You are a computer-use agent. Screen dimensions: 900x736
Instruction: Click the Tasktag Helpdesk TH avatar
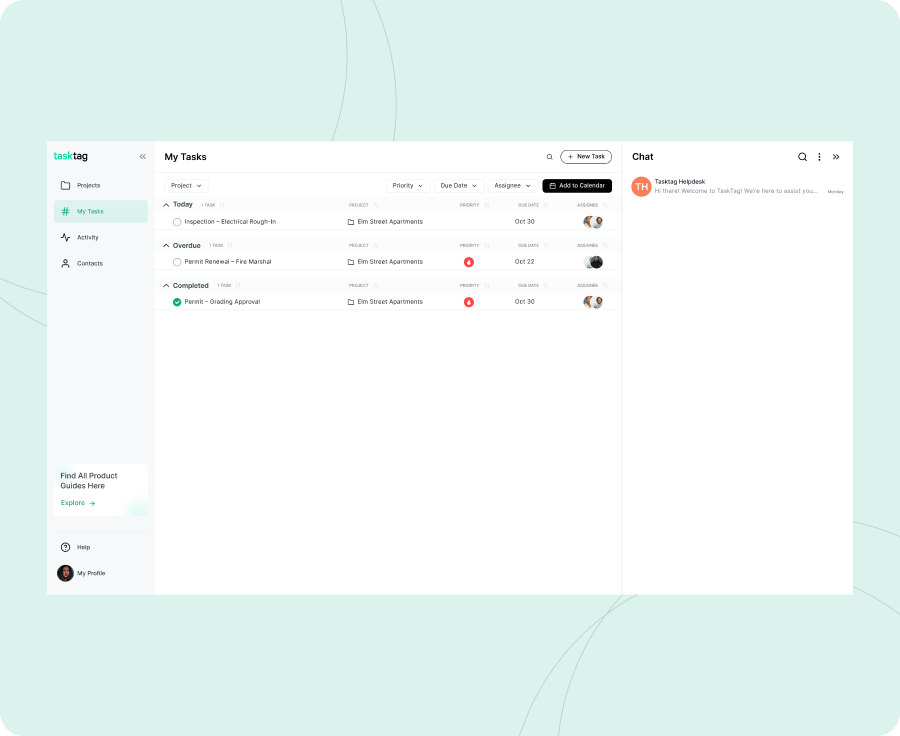click(x=641, y=186)
